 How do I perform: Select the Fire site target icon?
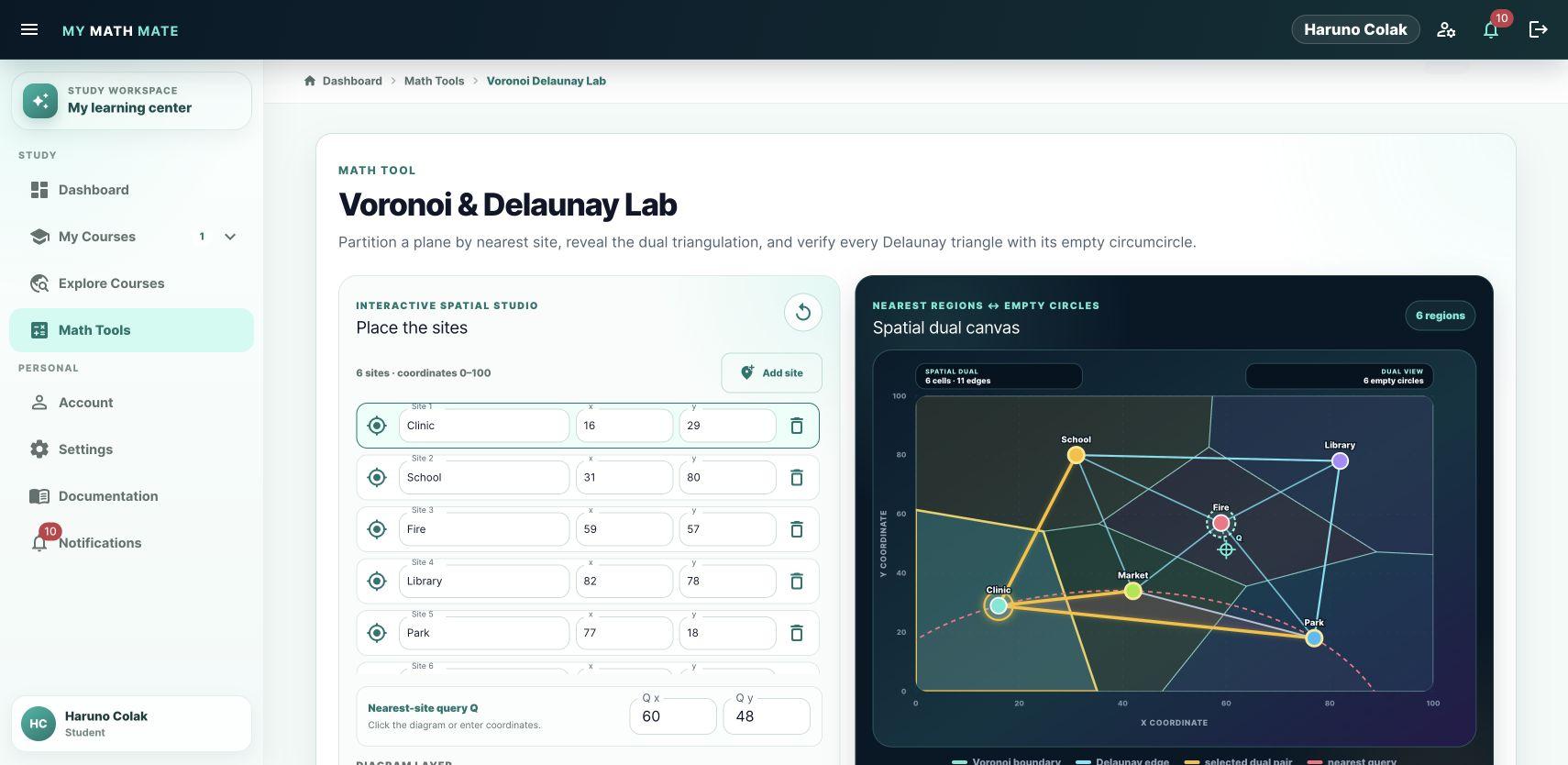click(377, 529)
